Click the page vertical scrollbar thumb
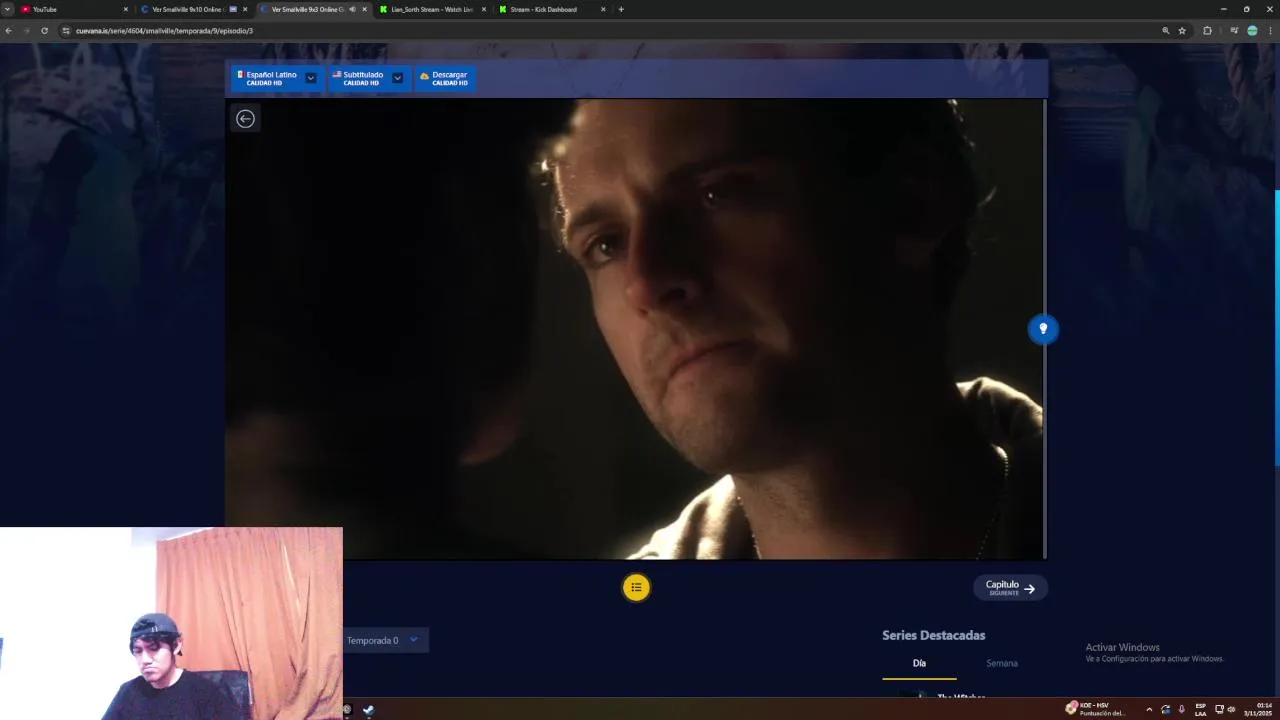The image size is (1280, 720). 1277,328
